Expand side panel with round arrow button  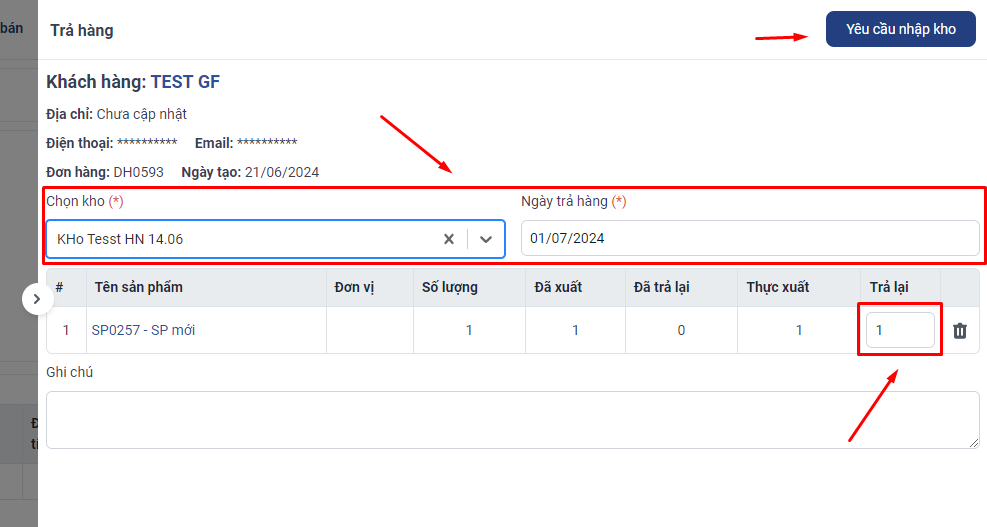(37, 298)
